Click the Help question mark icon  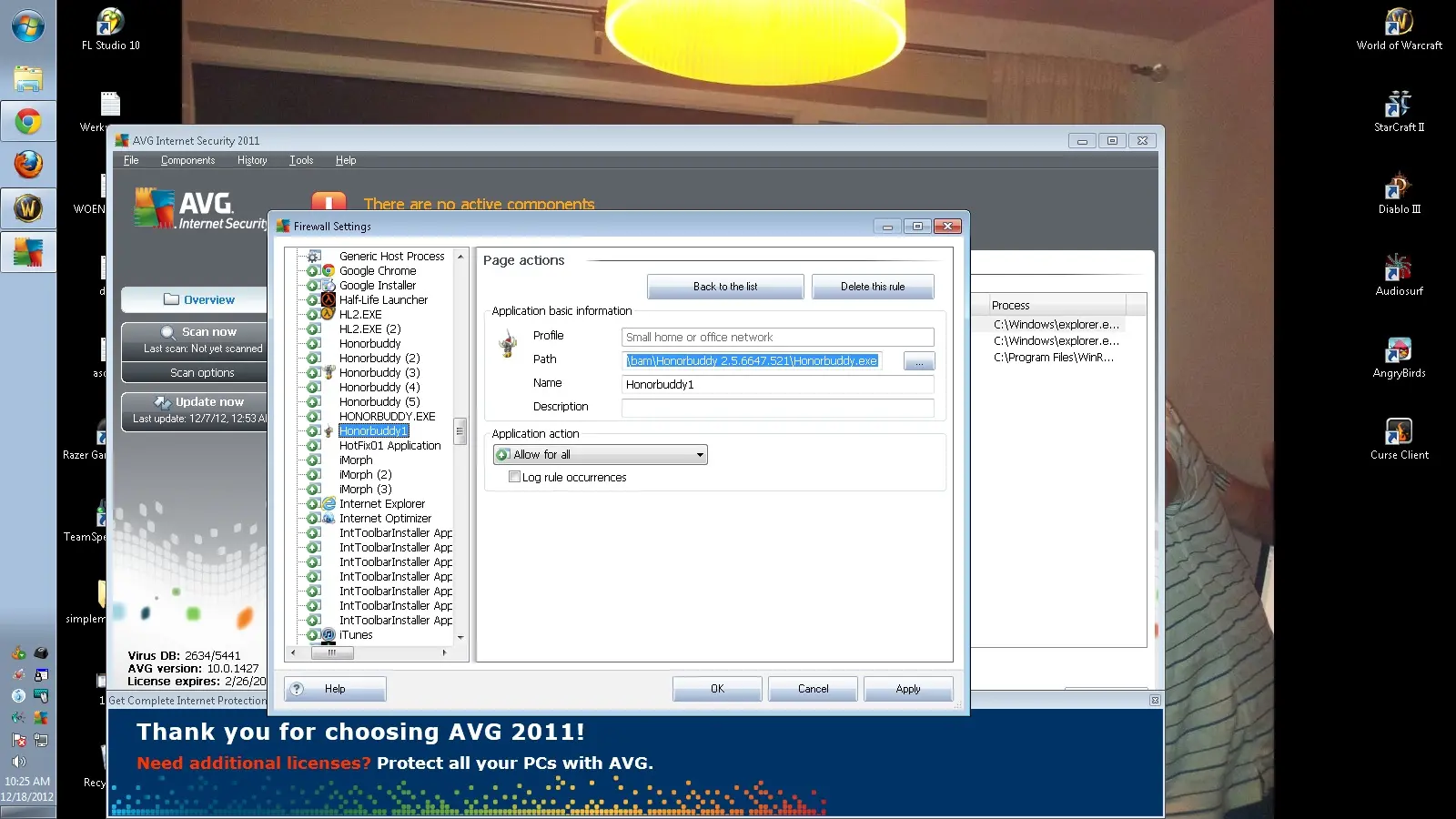pos(297,689)
